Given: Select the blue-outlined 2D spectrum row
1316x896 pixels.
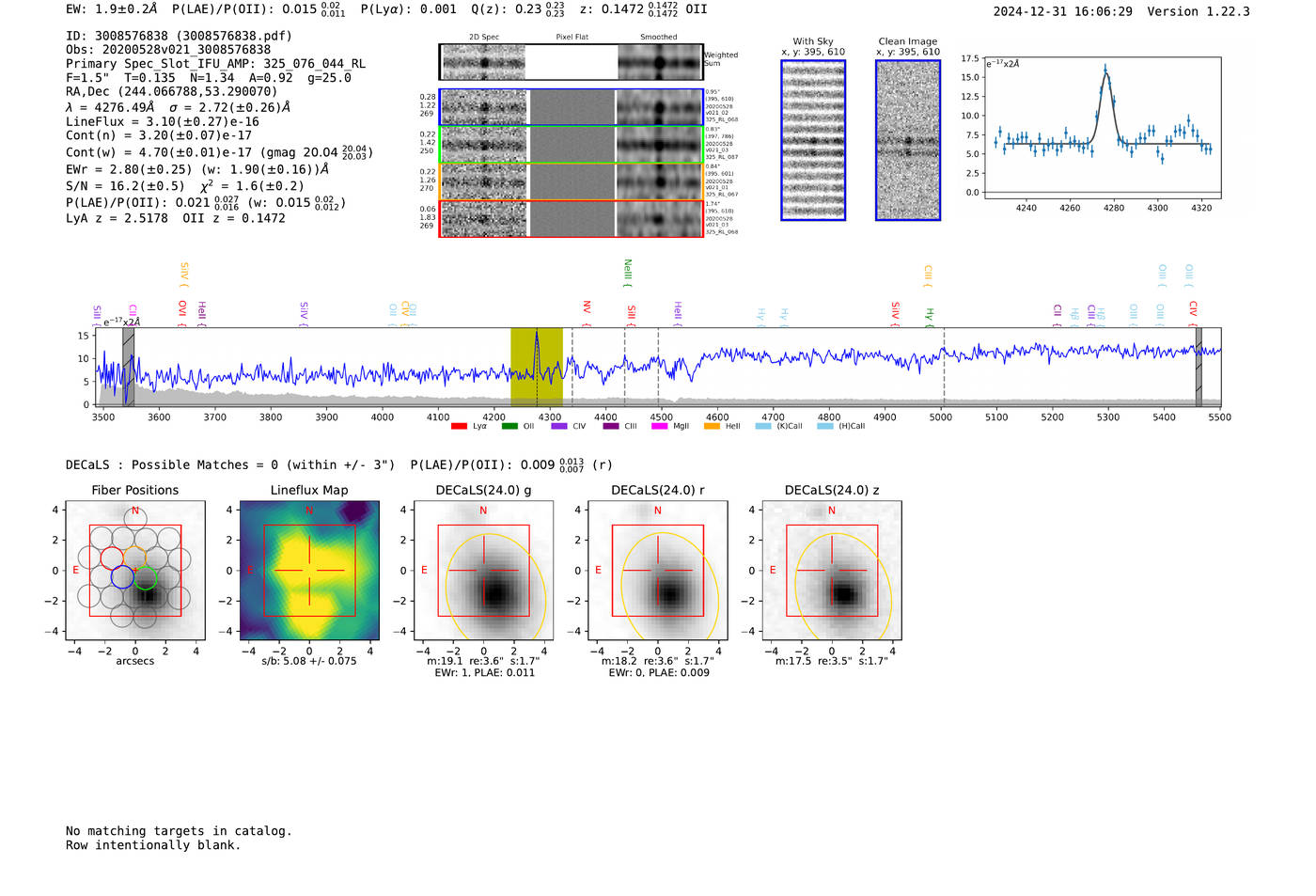Looking at the screenshot, I should (571, 107).
